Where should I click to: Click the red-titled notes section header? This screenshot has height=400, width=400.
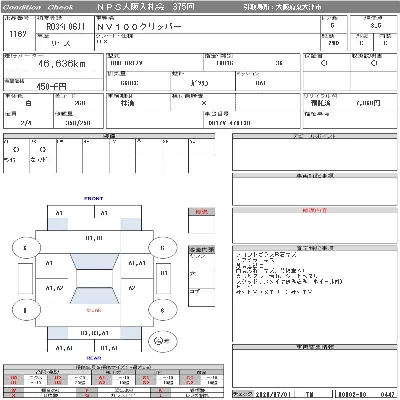point(314,210)
